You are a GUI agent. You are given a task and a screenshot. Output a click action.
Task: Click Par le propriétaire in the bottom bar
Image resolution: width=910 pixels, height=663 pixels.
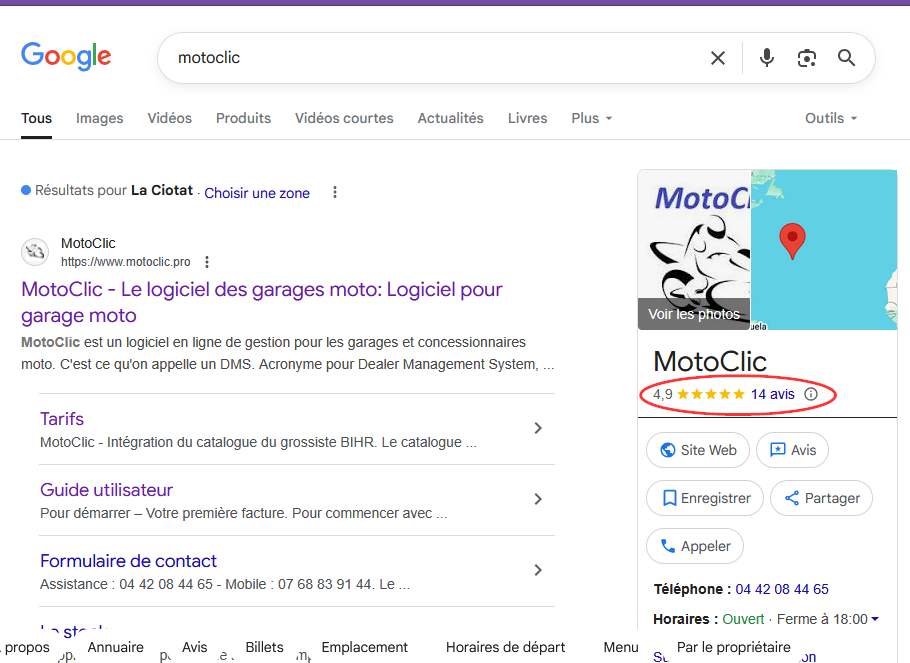[x=734, y=647]
